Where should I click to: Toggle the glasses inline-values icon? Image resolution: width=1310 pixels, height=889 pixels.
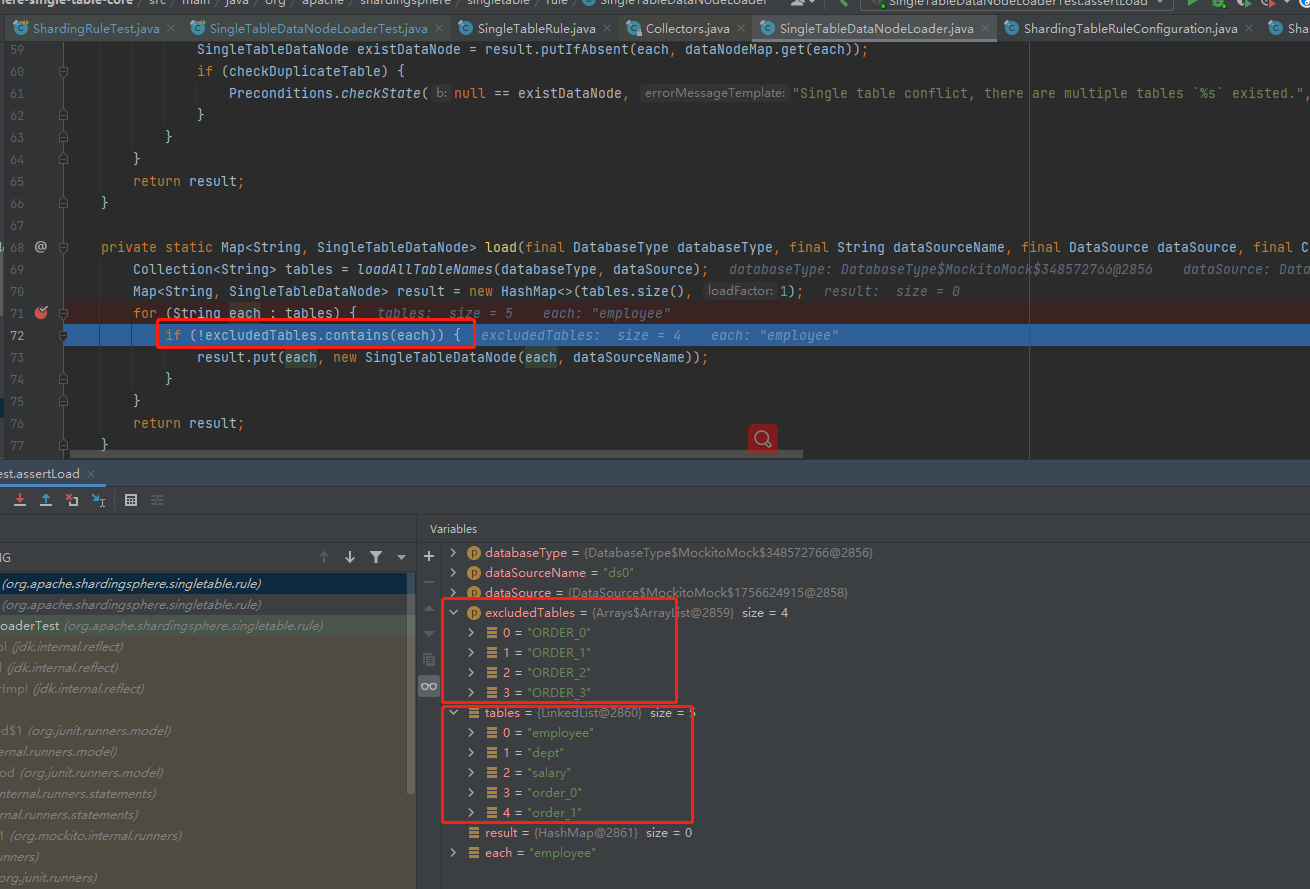click(429, 685)
